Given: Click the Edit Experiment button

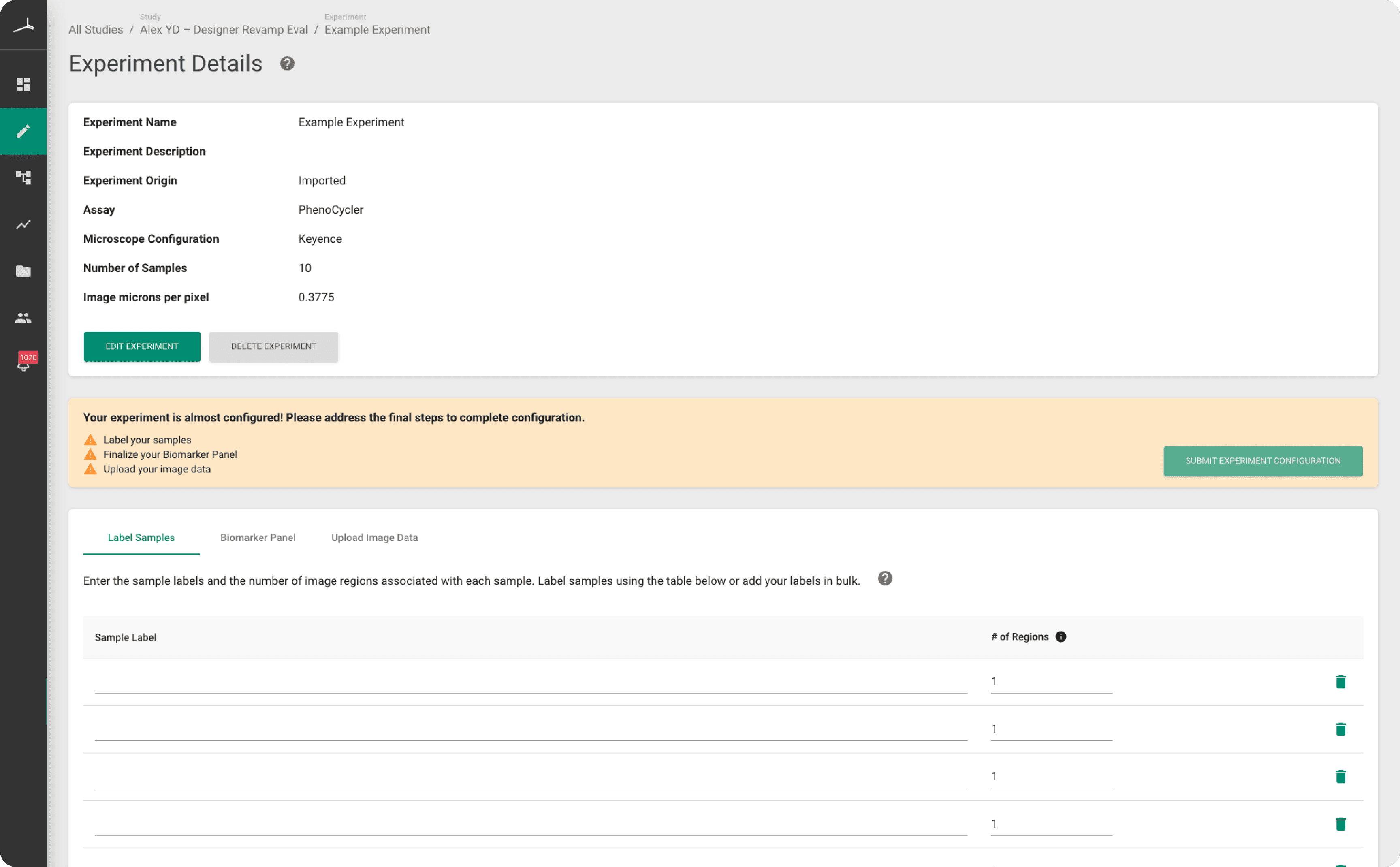Looking at the screenshot, I should click(x=142, y=346).
